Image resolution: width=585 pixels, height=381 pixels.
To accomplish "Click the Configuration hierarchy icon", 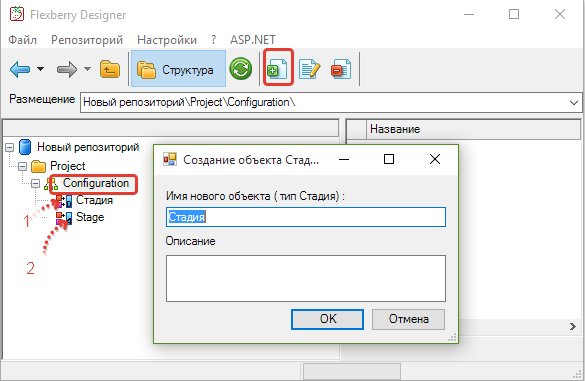I will click(51, 184).
